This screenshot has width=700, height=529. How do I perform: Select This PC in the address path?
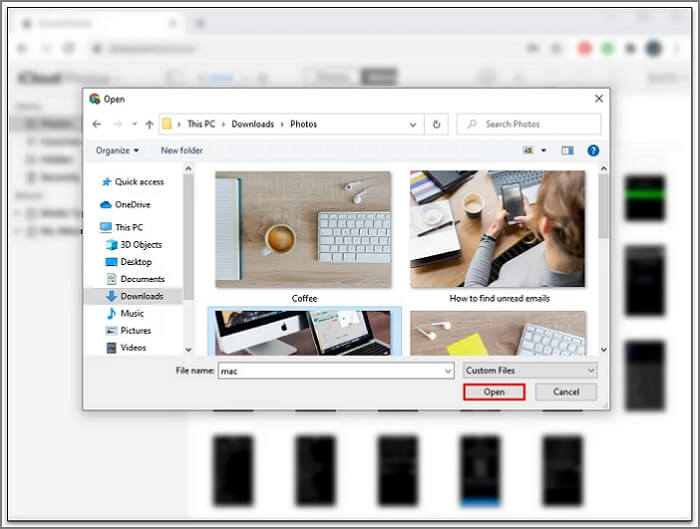(201, 124)
